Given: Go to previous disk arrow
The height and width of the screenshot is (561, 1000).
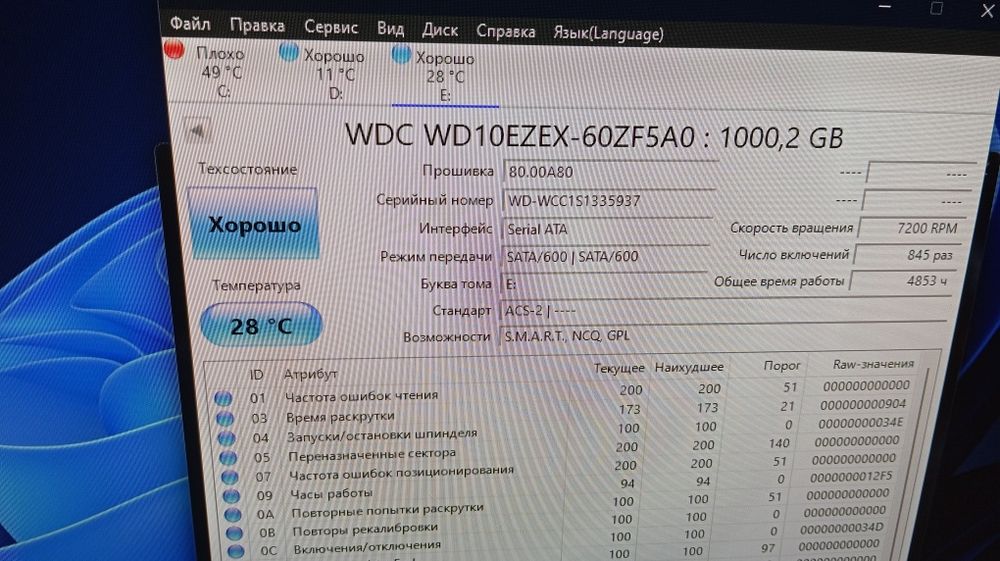Looking at the screenshot, I should (196, 131).
